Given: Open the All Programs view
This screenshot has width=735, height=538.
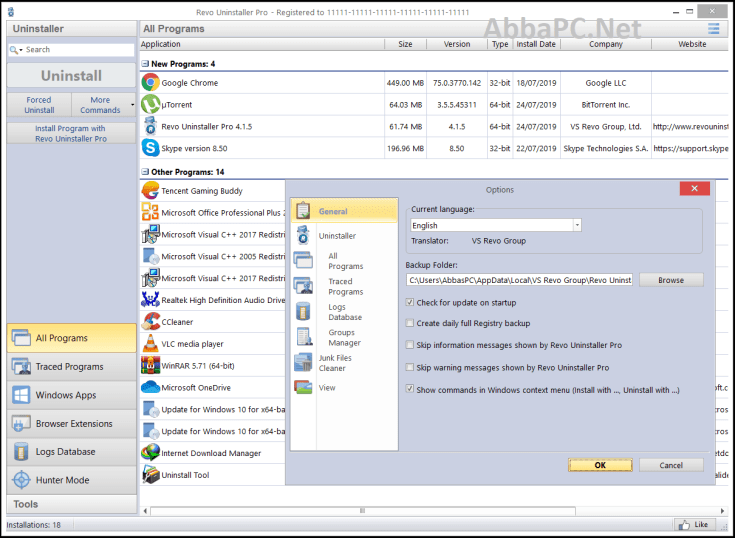Looking at the screenshot, I should pyautogui.click(x=72, y=338).
